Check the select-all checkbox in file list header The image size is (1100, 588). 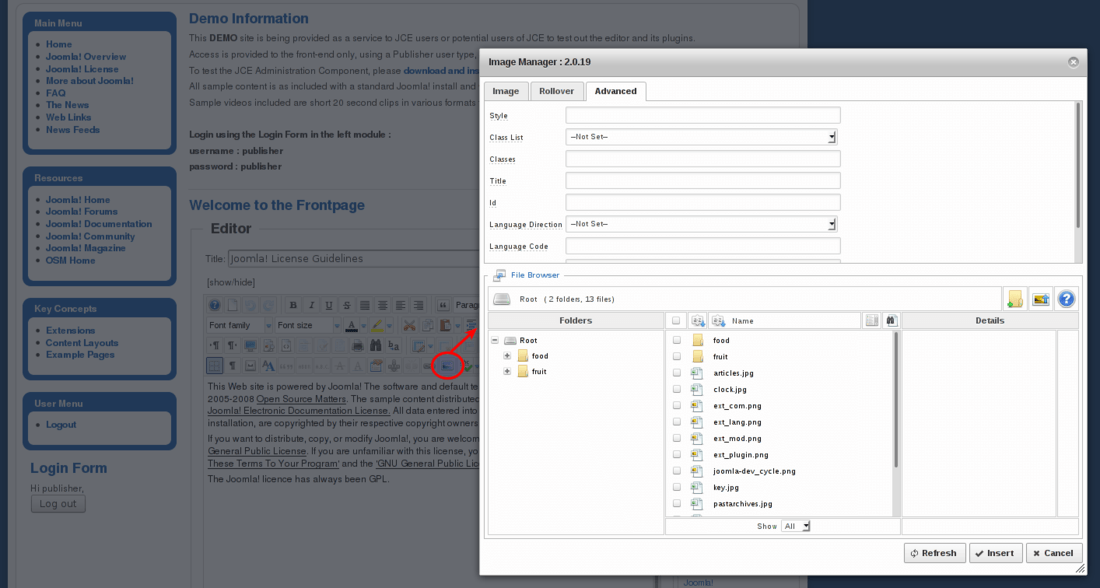click(x=676, y=321)
